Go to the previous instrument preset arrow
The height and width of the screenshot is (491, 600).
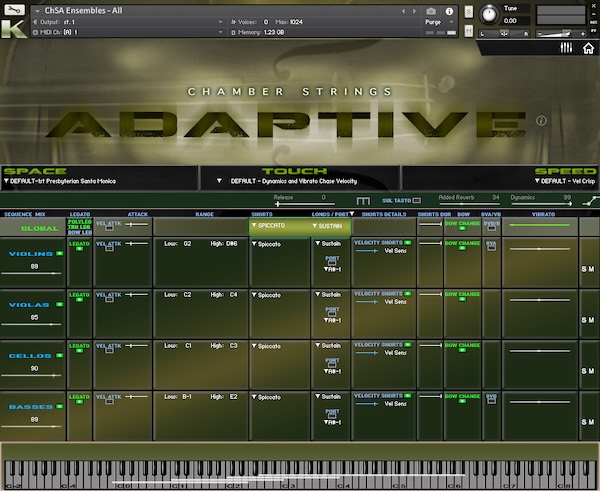click(x=403, y=11)
